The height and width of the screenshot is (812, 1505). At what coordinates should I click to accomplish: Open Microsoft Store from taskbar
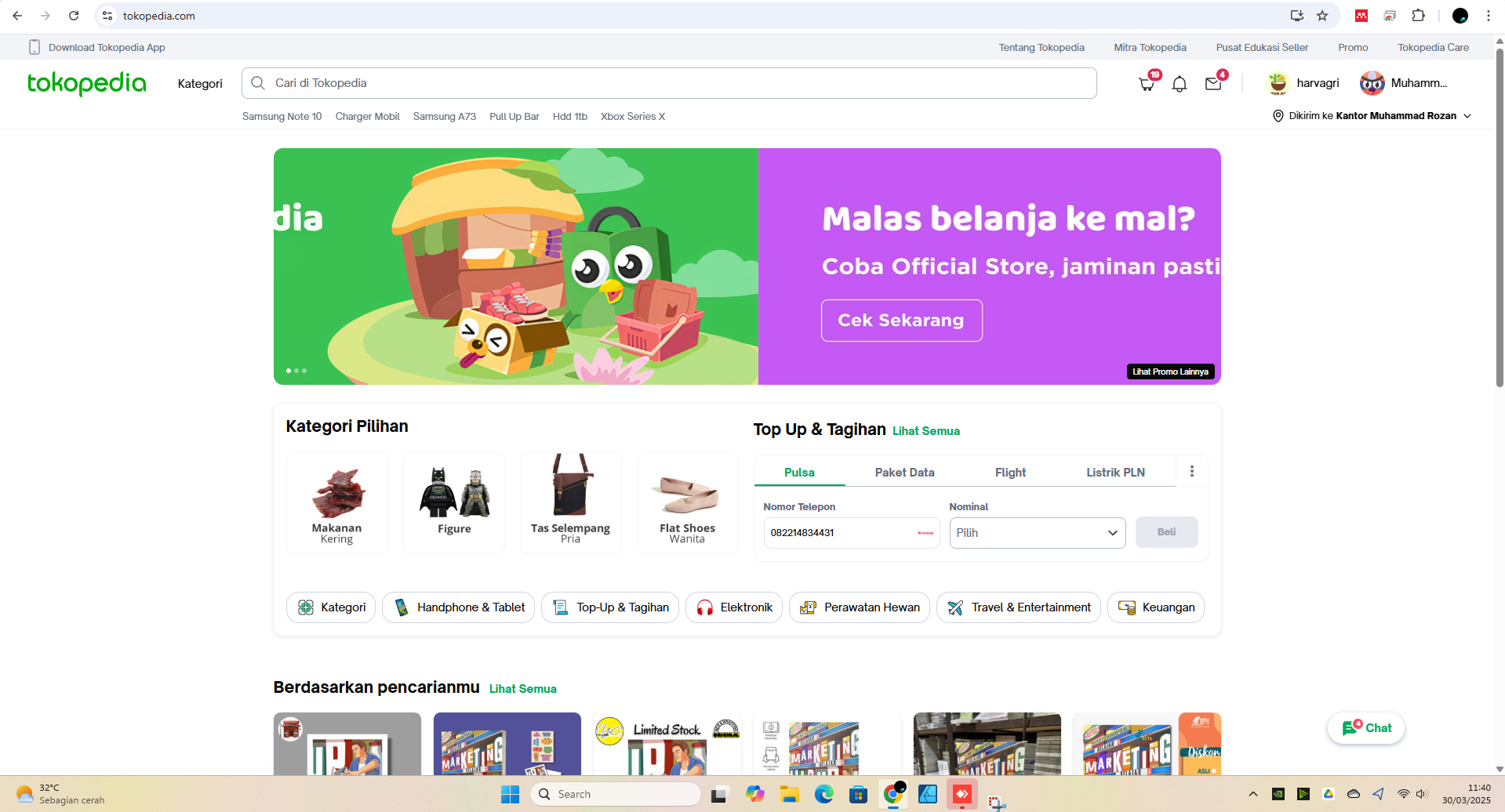[x=859, y=795]
